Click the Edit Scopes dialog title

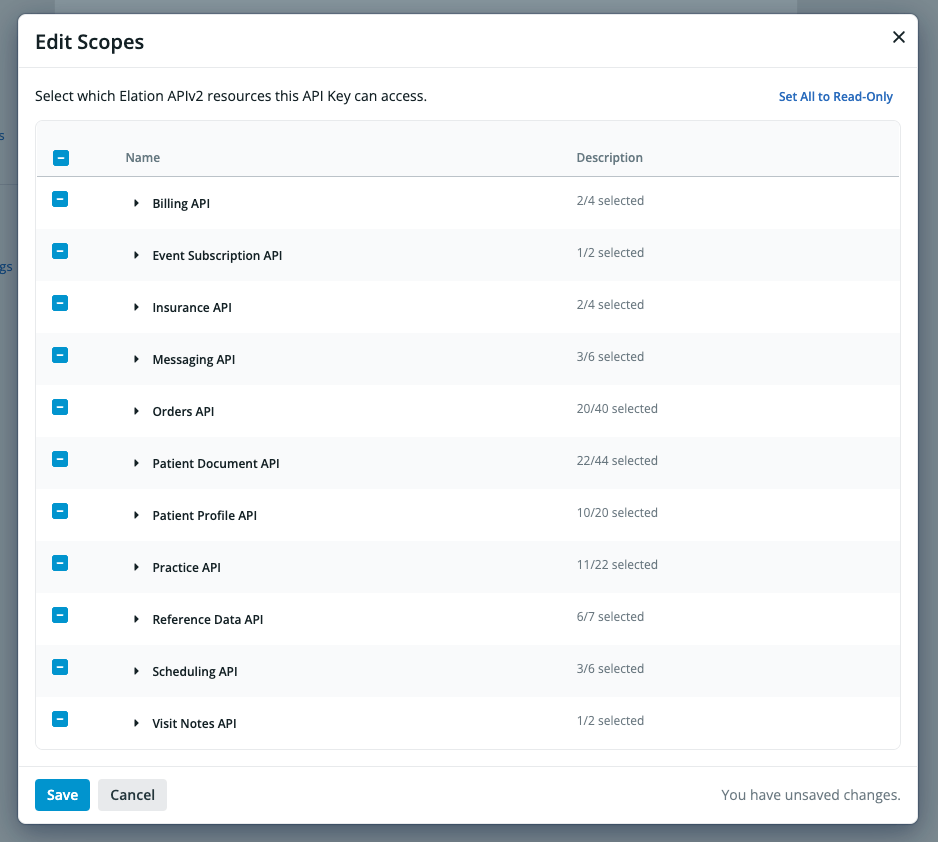[x=90, y=42]
